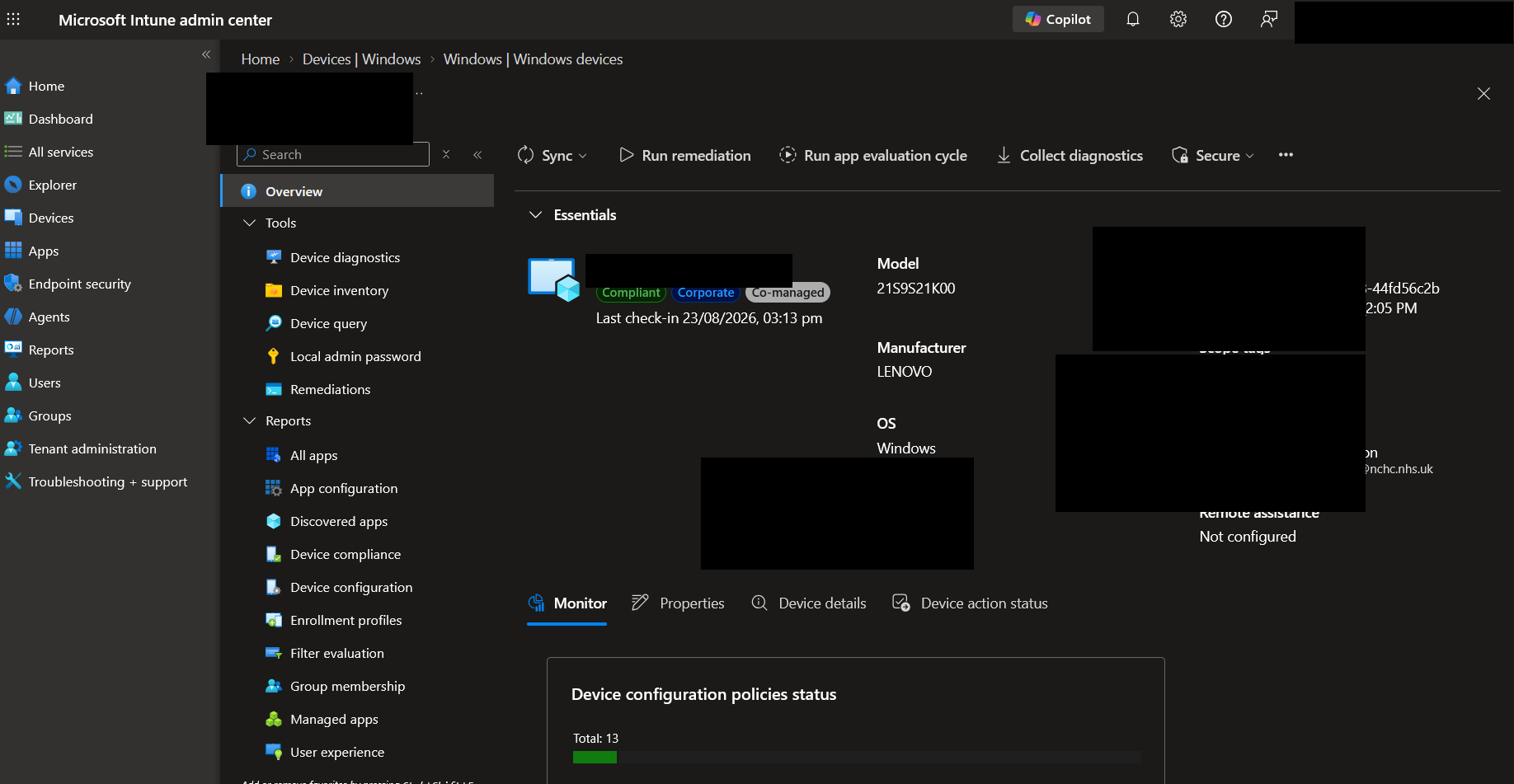Select Overview in resource menu
The image size is (1514, 784).
pyautogui.click(x=357, y=191)
